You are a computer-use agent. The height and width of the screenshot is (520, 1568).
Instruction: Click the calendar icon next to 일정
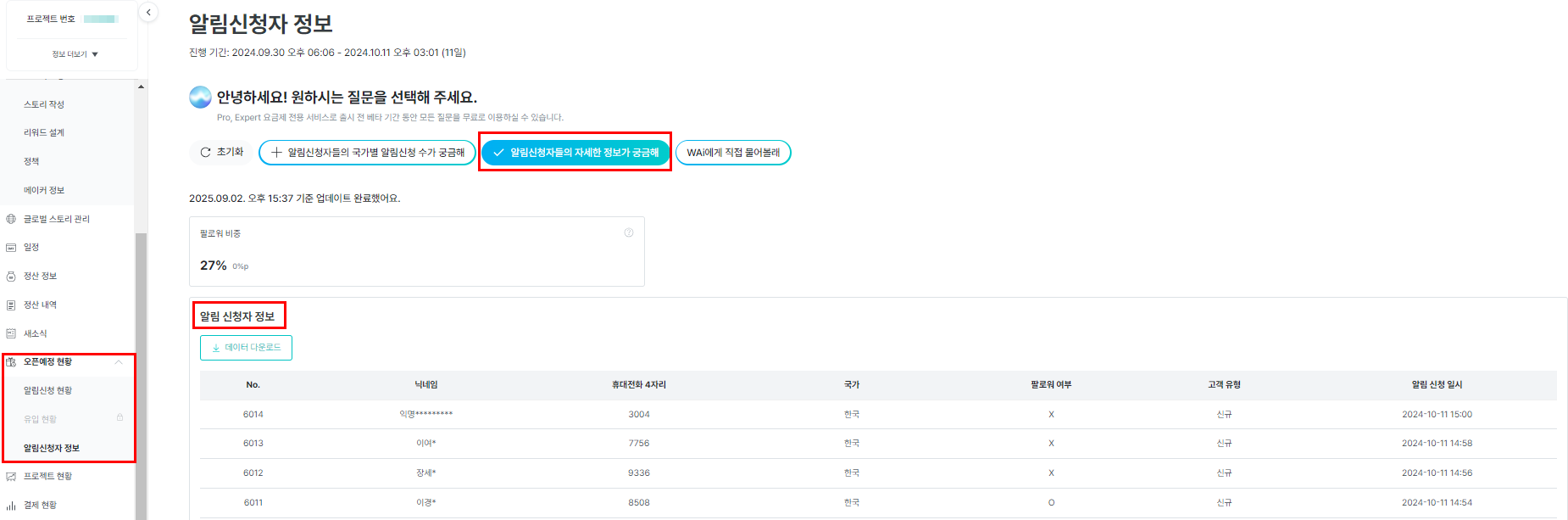click(x=11, y=248)
